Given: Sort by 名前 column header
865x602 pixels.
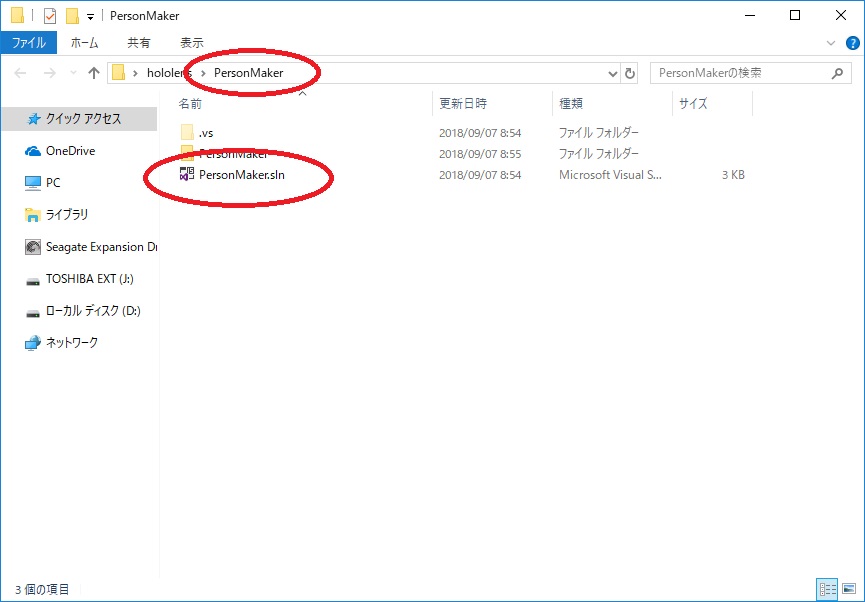Looking at the screenshot, I should point(190,103).
